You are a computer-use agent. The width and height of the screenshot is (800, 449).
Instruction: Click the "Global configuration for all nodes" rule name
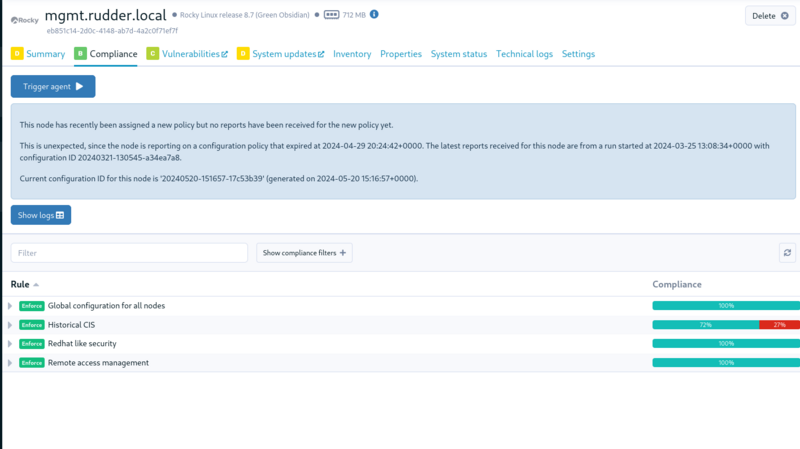coord(106,306)
